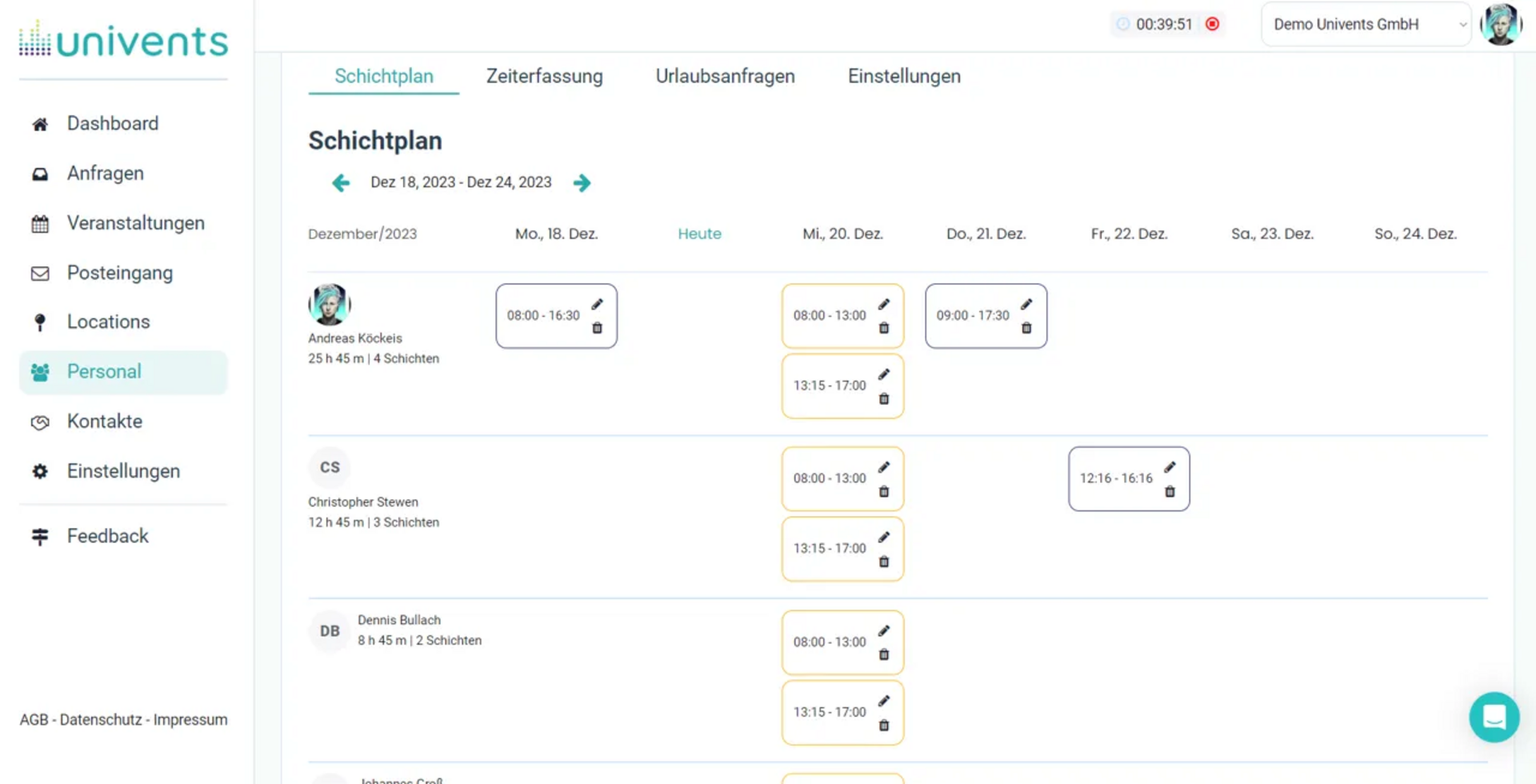Image resolution: width=1536 pixels, height=784 pixels.
Task: Go to previous week with left arrow
Action: coord(341,183)
